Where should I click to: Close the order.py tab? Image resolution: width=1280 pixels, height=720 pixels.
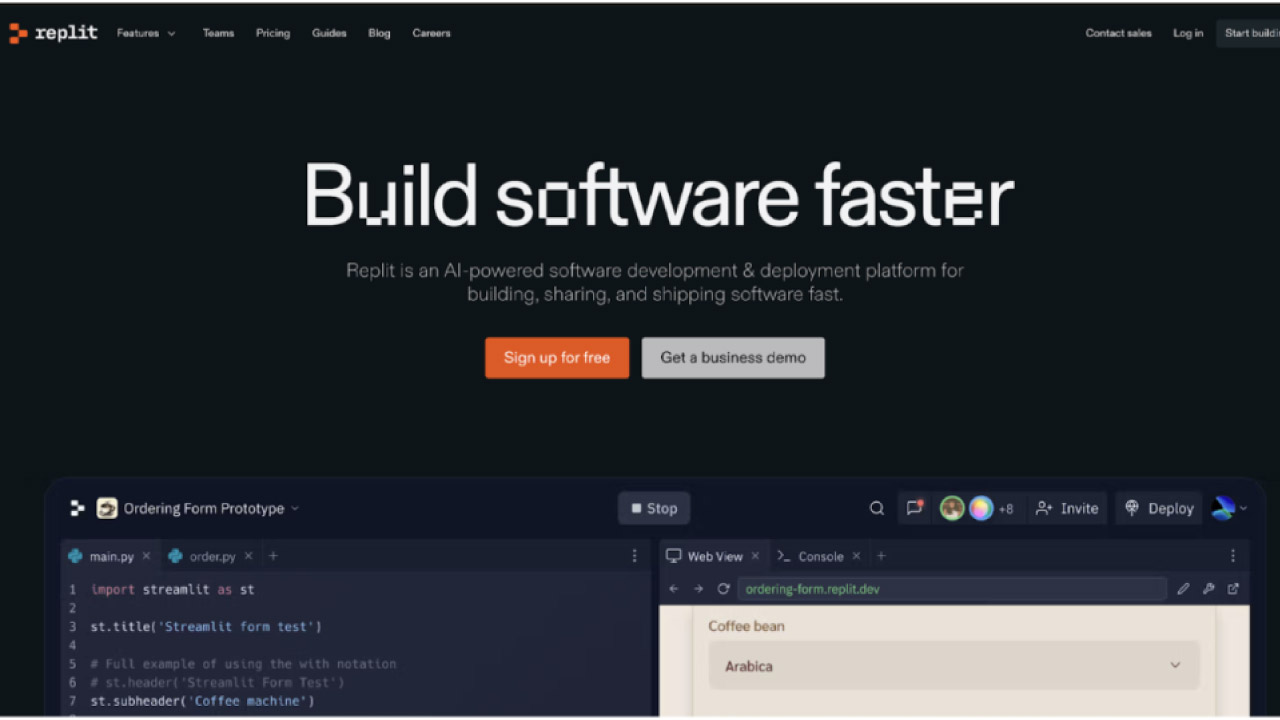[248, 556]
